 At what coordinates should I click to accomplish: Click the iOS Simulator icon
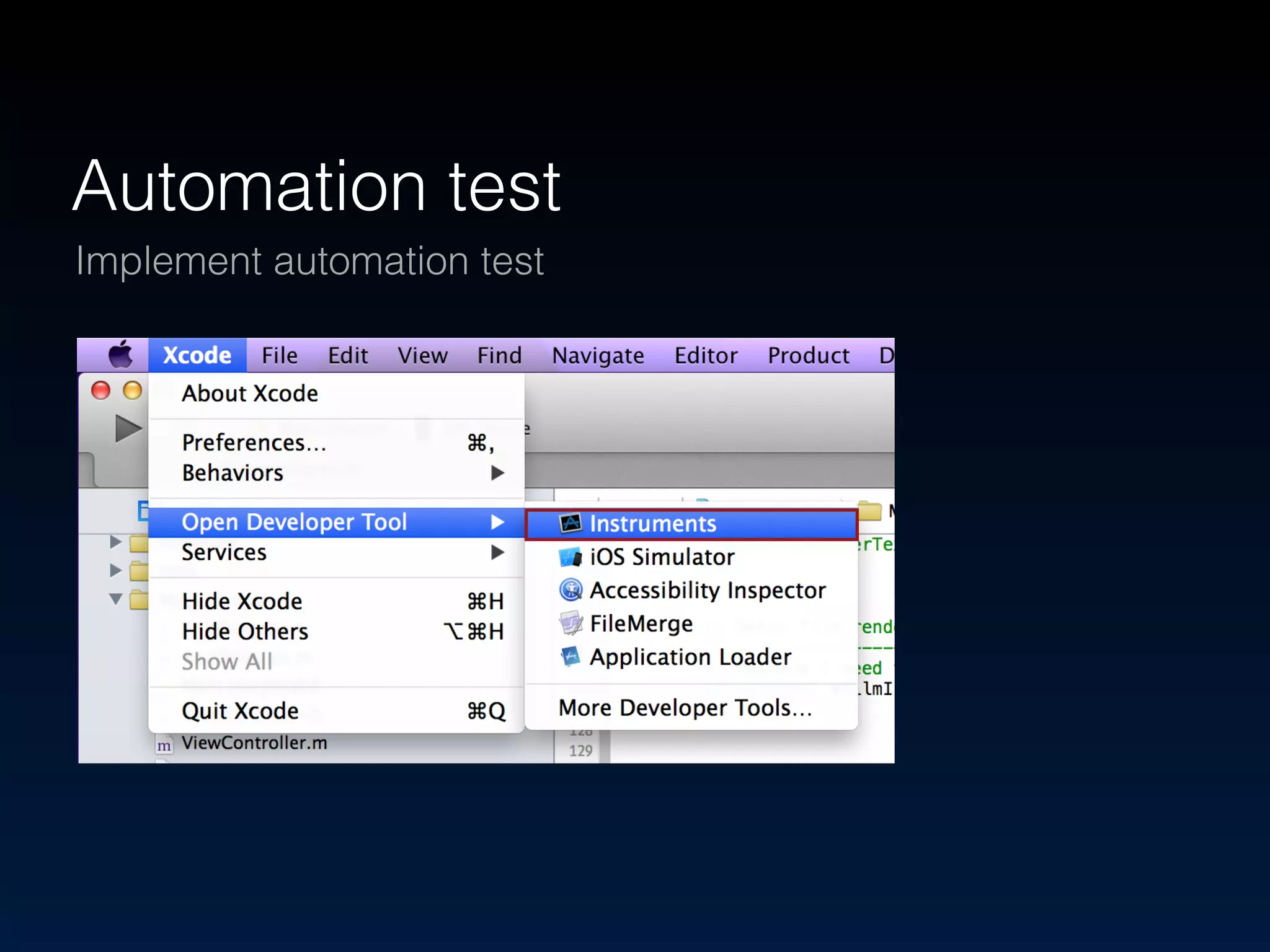pos(571,557)
